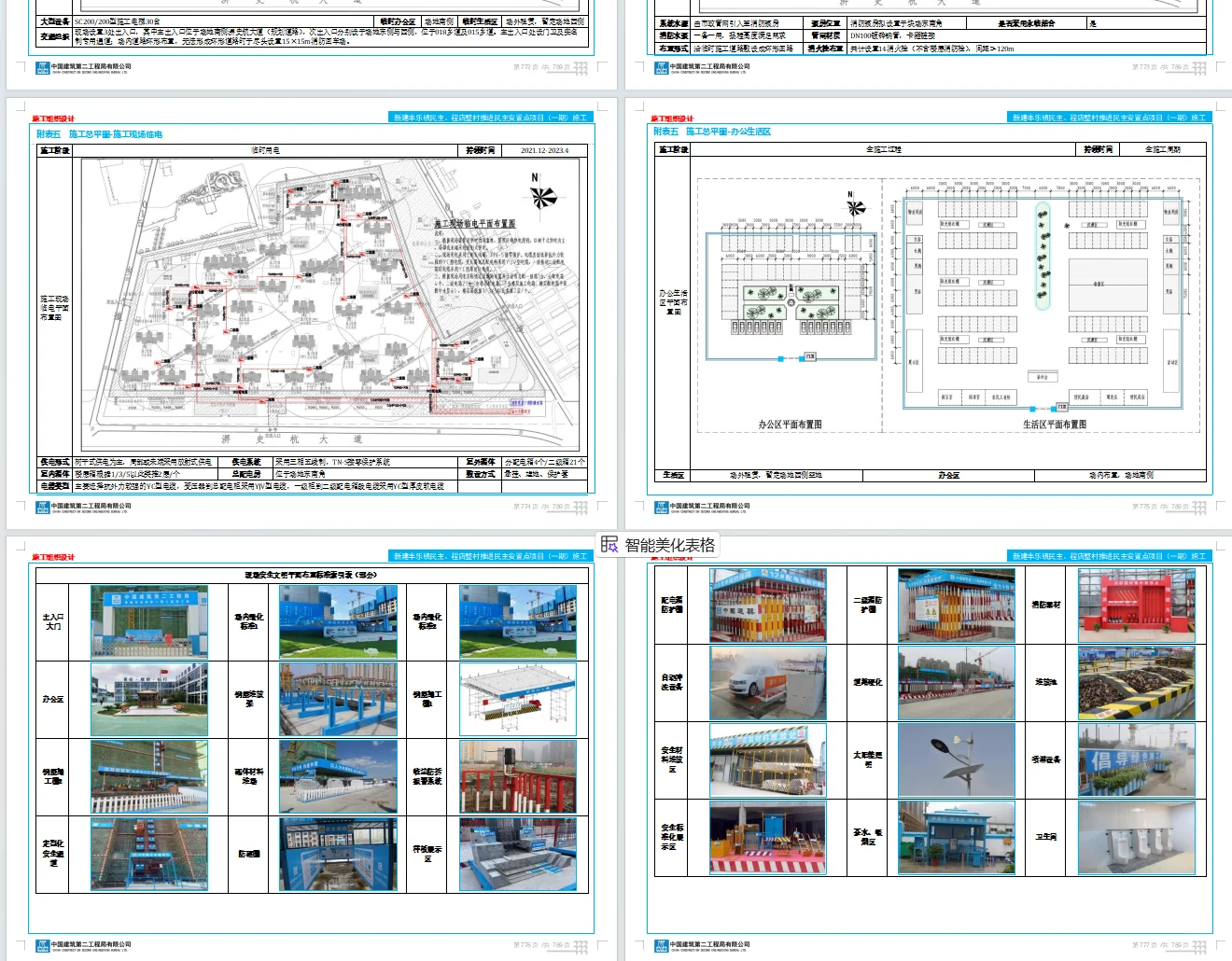Click the 办公区平面布置图 caption

click(790, 425)
